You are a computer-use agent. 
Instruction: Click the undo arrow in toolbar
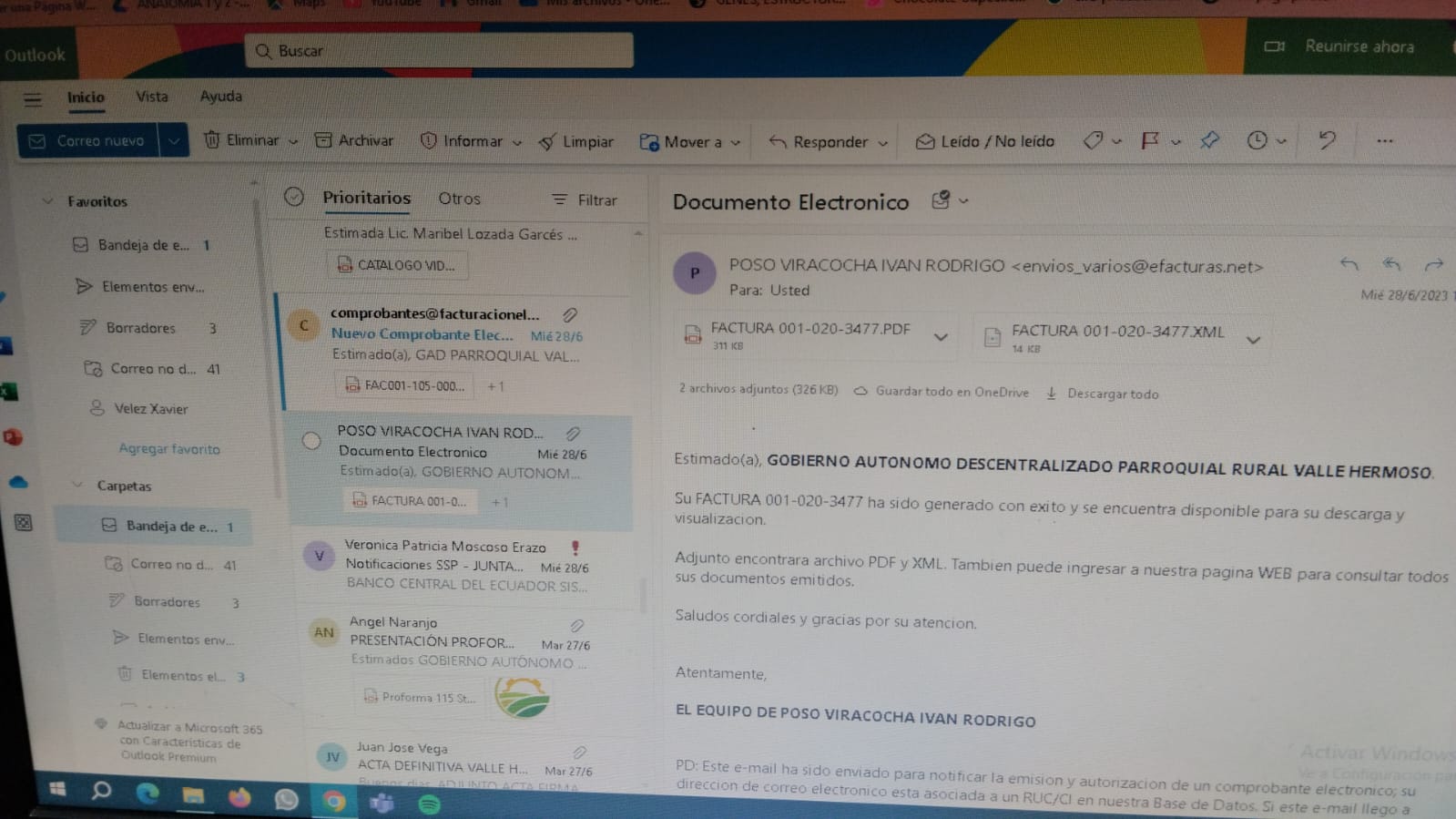click(1327, 140)
